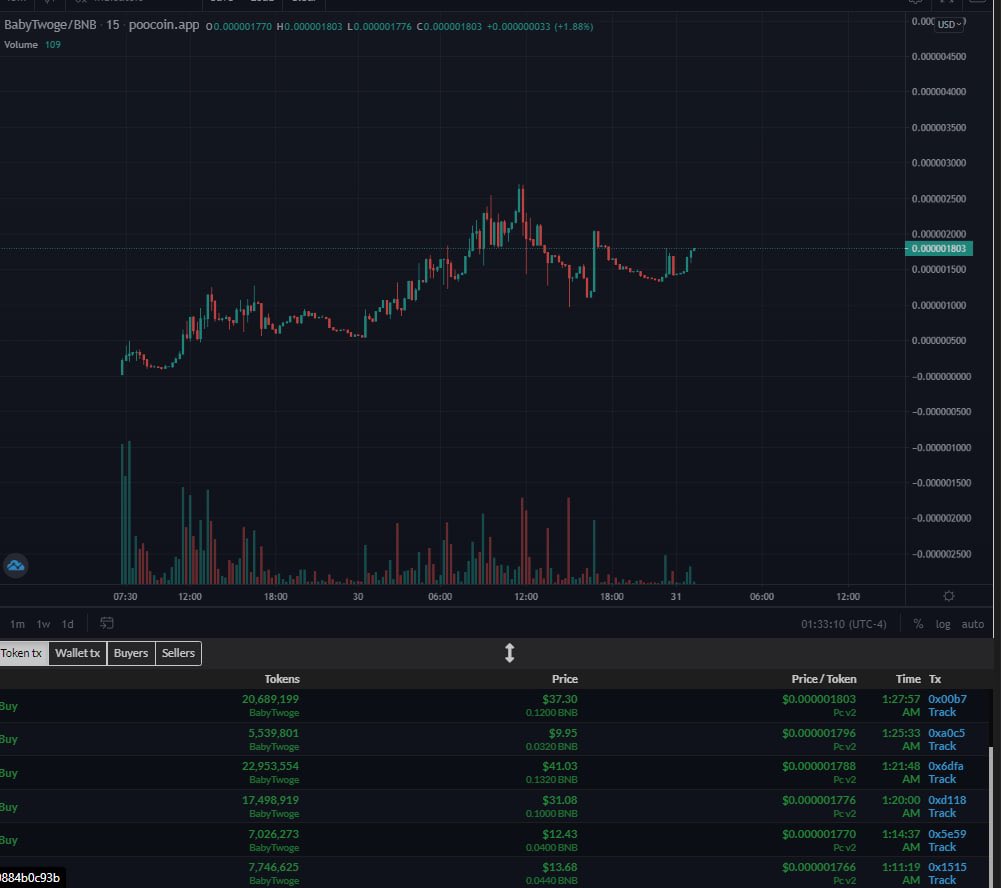This screenshot has height=888, width=1001.
Task: Select the 1m time range
Action: click(17, 624)
